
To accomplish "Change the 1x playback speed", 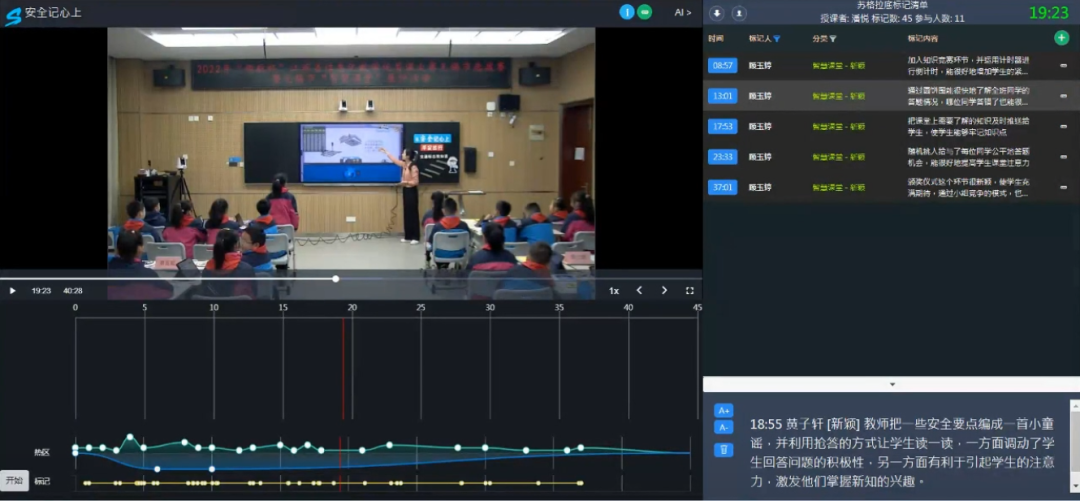I will point(614,290).
